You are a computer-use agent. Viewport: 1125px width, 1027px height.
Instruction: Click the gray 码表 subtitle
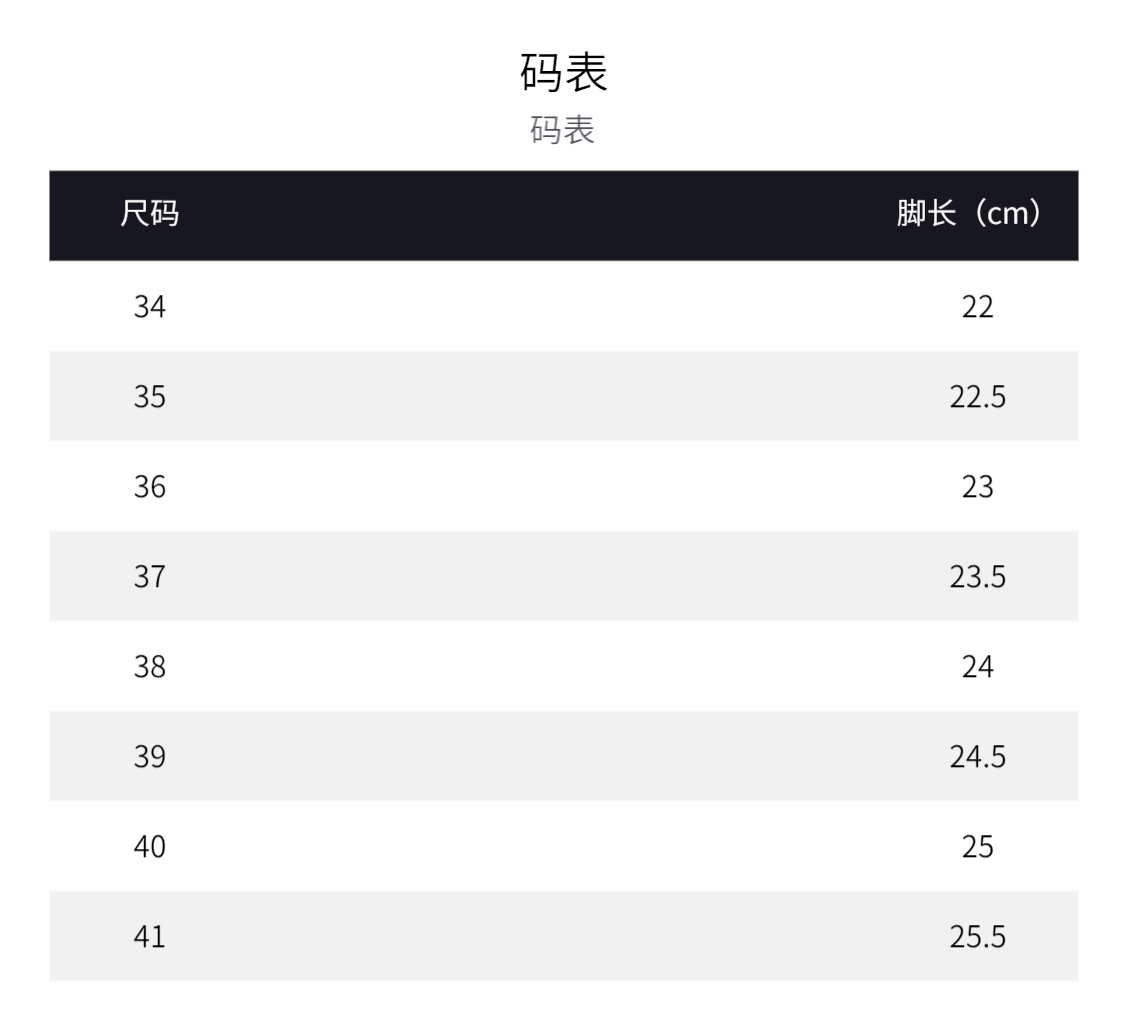[x=562, y=130]
